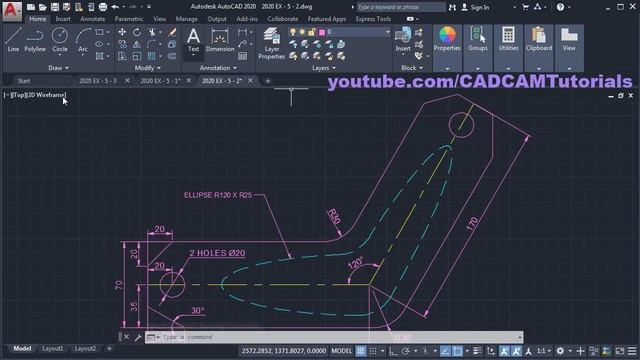Open the Parametric ribbon tab
The image size is (640, 360).
[x=129, y=19]
